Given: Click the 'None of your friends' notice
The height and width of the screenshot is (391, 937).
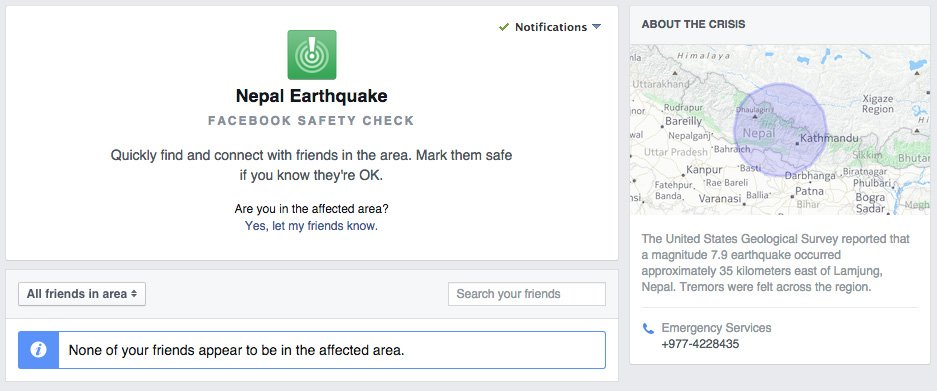Looking at the screenshot, I should point(311,350).
